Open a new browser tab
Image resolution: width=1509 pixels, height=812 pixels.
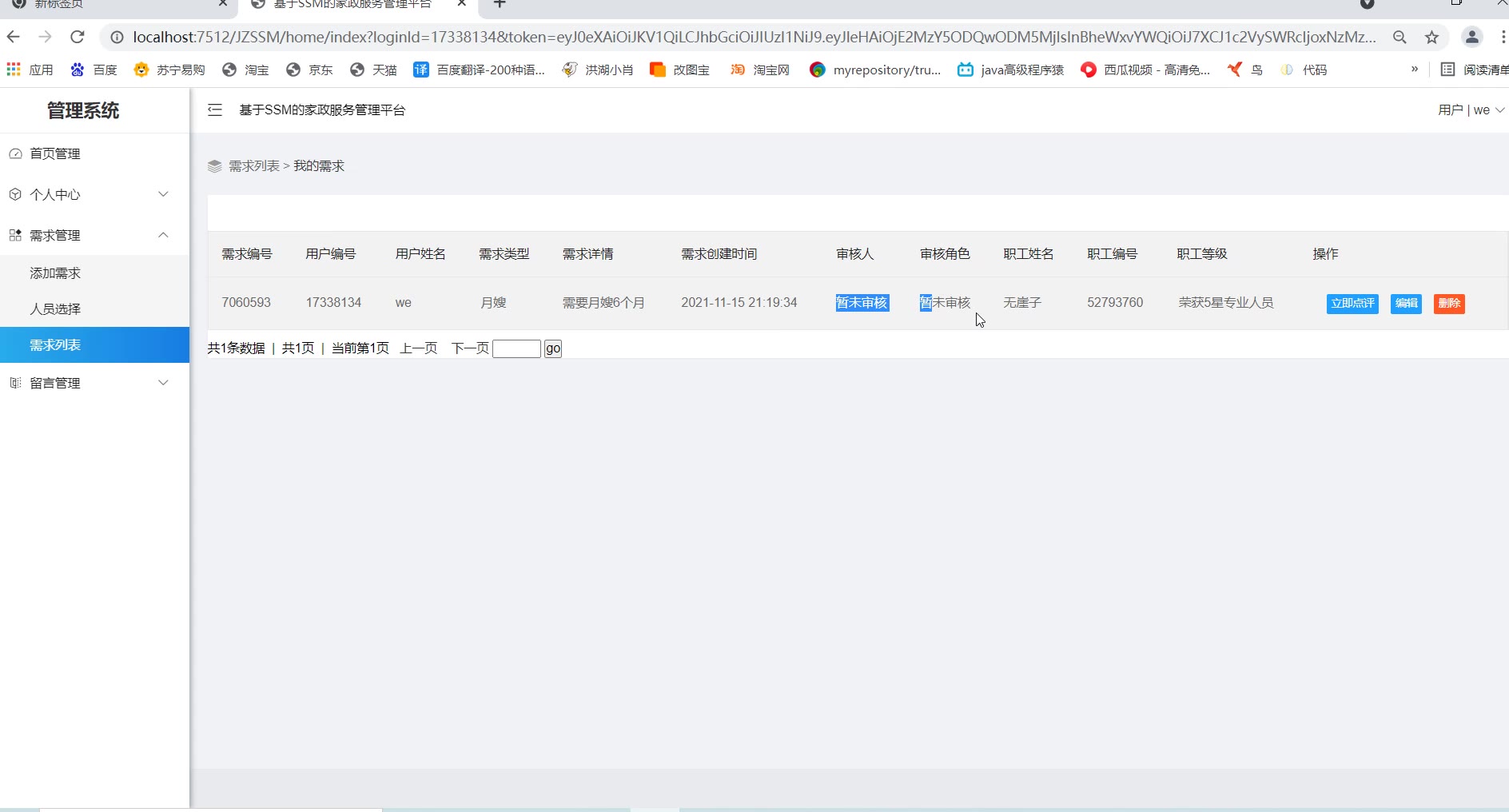click(500, 5)
